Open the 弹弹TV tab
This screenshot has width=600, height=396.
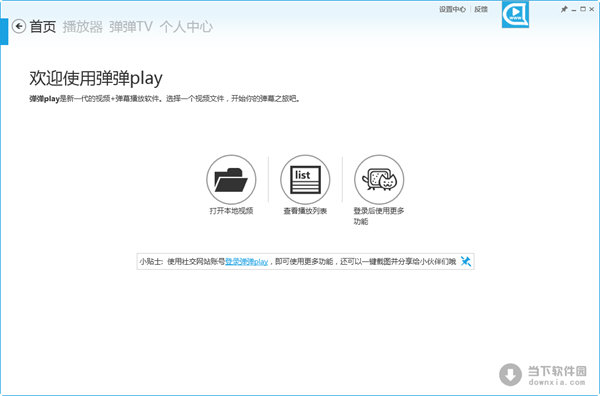(x=130, y=27)
